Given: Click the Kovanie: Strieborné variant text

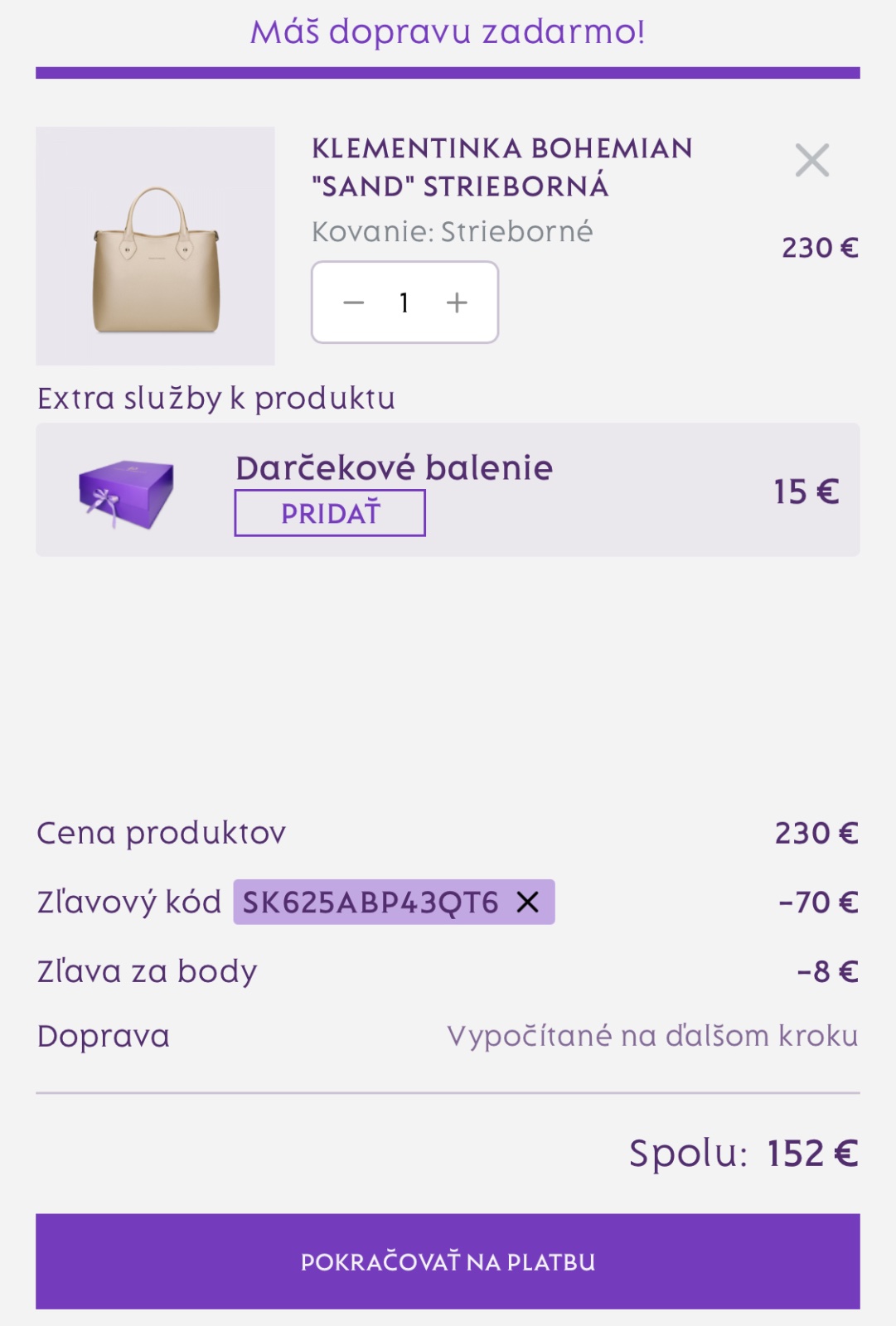Looking at the screenshot, I should [452, 232].
